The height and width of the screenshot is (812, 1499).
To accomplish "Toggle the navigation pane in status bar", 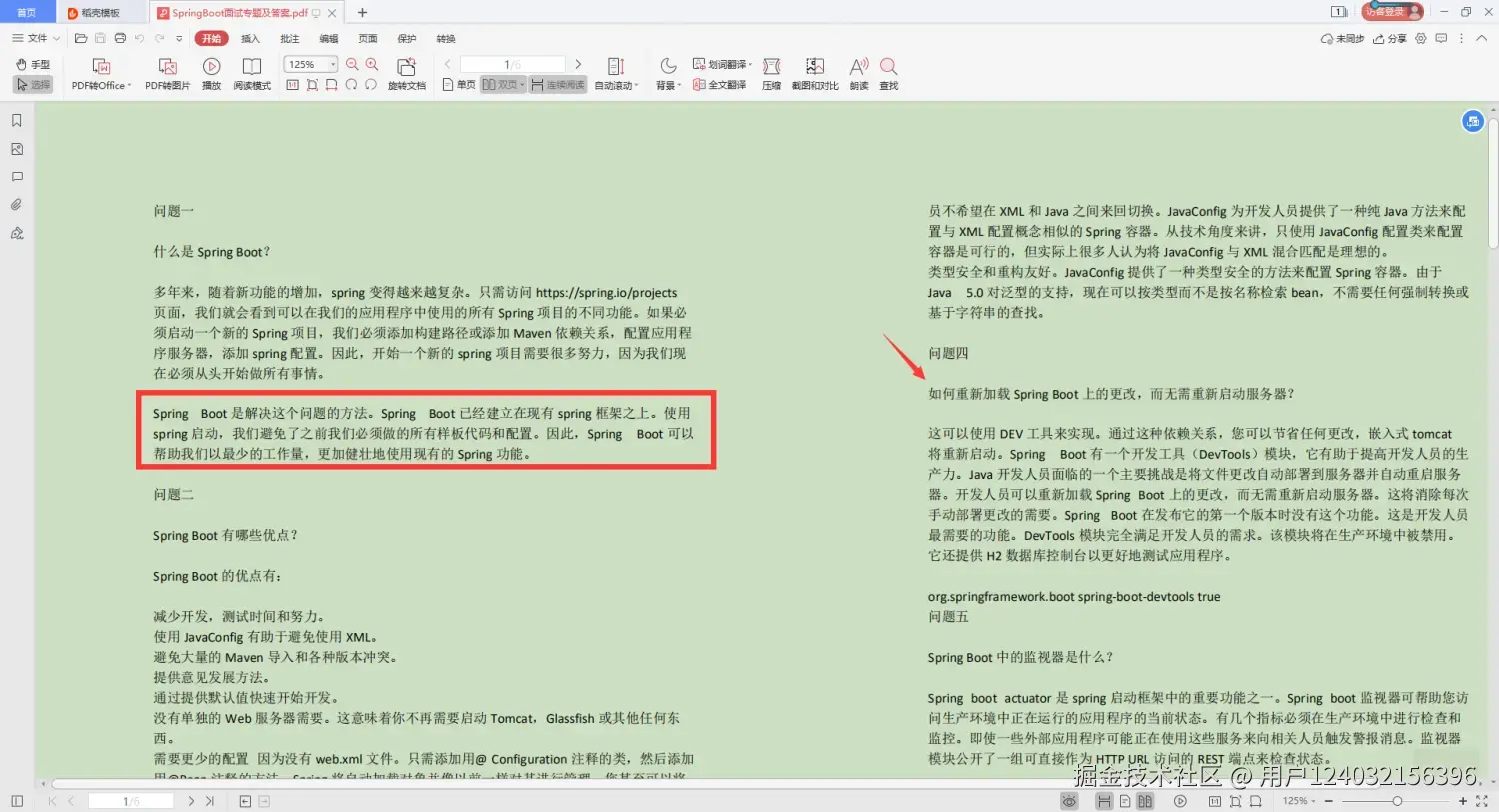I will [17, 801].
